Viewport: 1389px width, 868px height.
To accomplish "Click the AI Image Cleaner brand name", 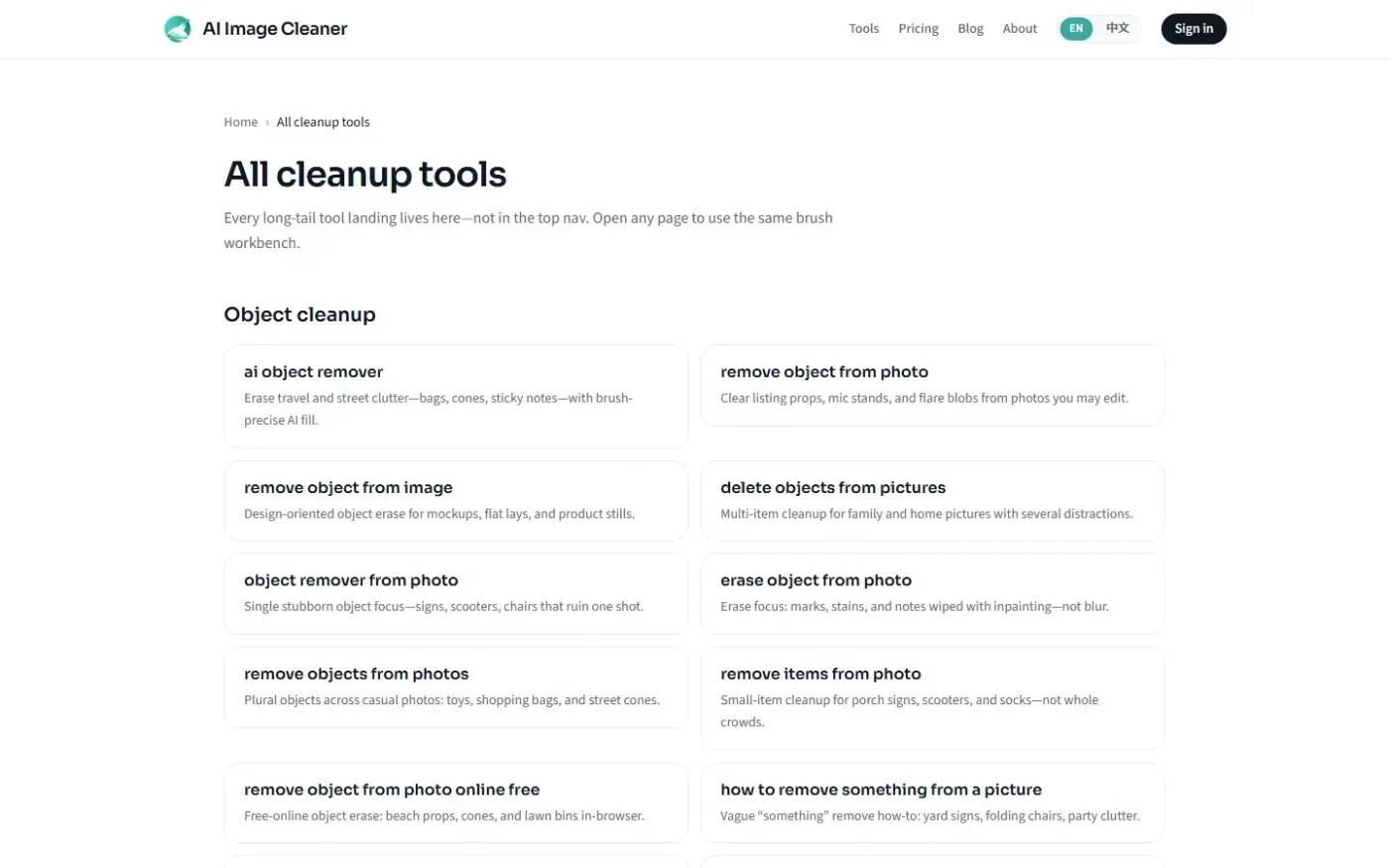I will pyautogui.click(x=275, y=29).
